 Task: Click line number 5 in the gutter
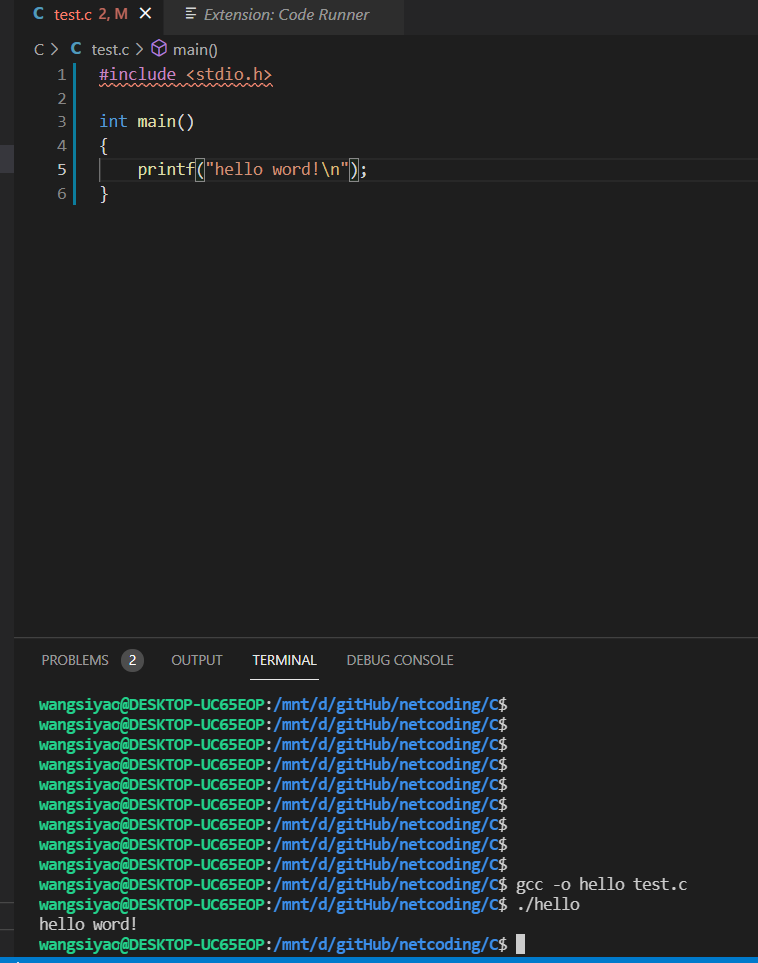point(61,170)
